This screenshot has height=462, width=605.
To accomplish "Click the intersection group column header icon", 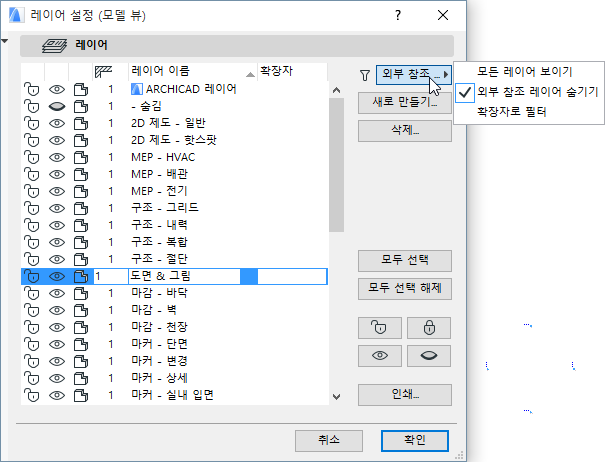I will pos(103,71).
